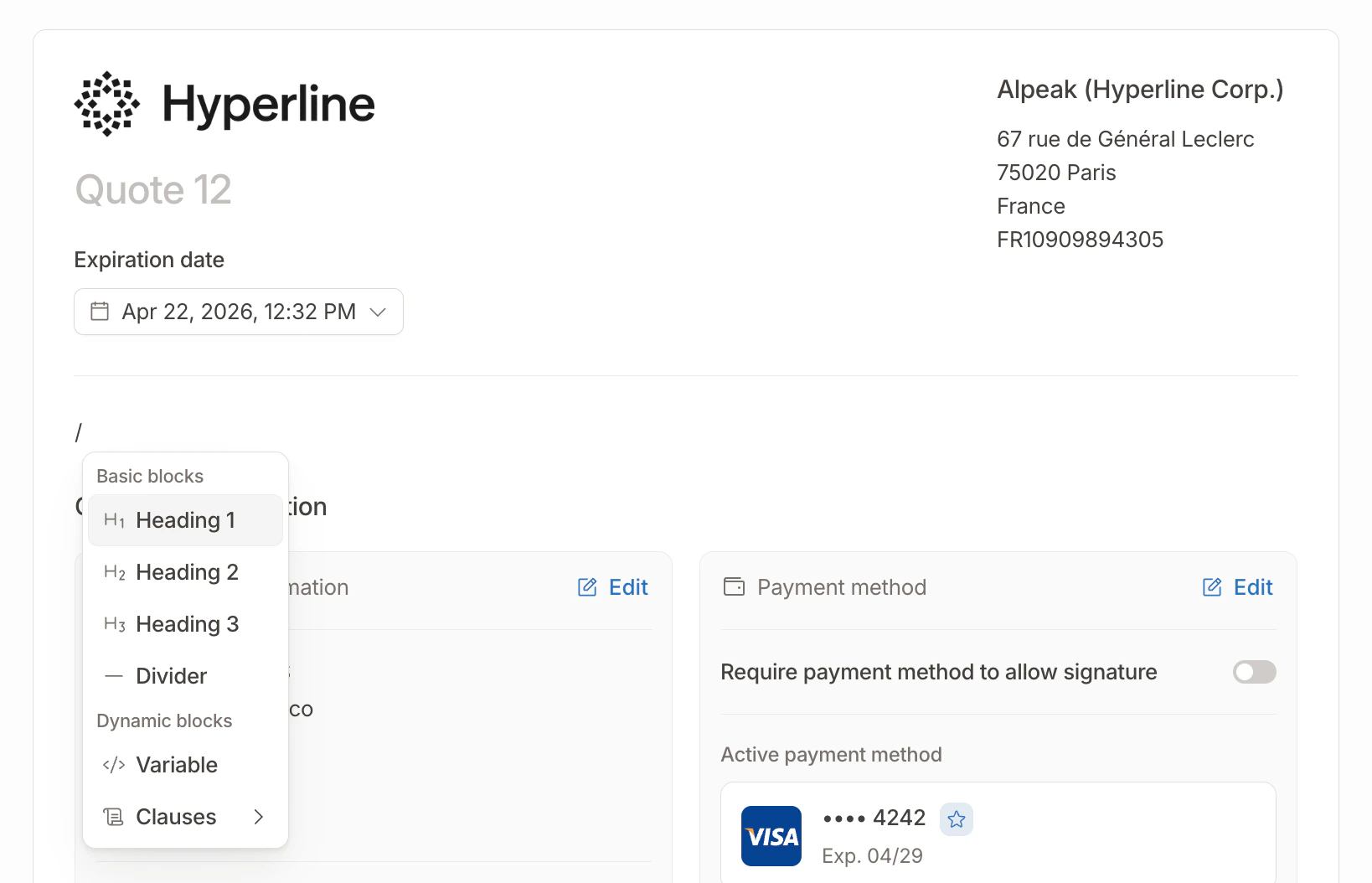Click the Expiration date label
1372x883 pixels.
pos(149,260)
